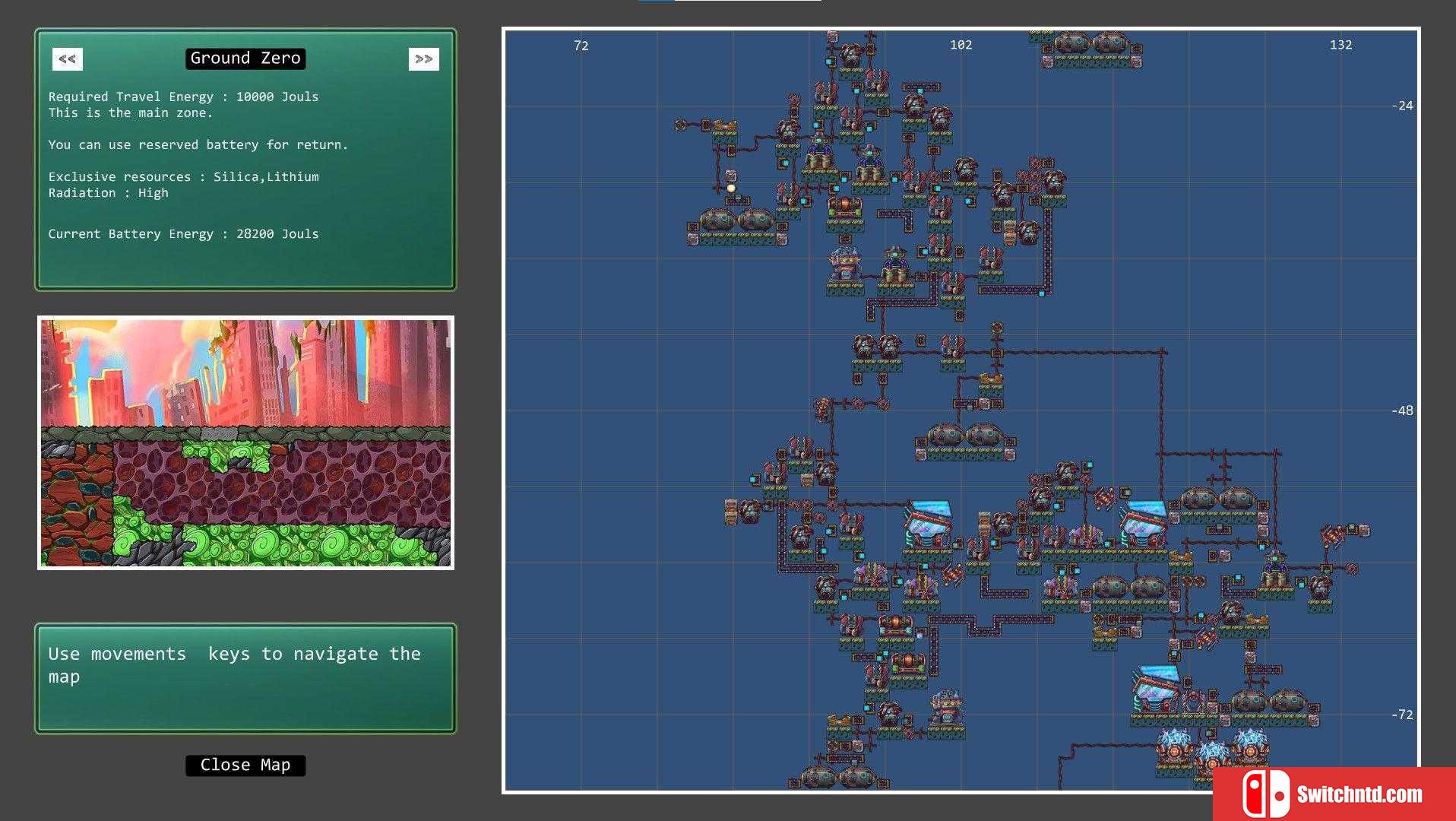
Task: Click map row label -24
Action: pos(1402,106)
